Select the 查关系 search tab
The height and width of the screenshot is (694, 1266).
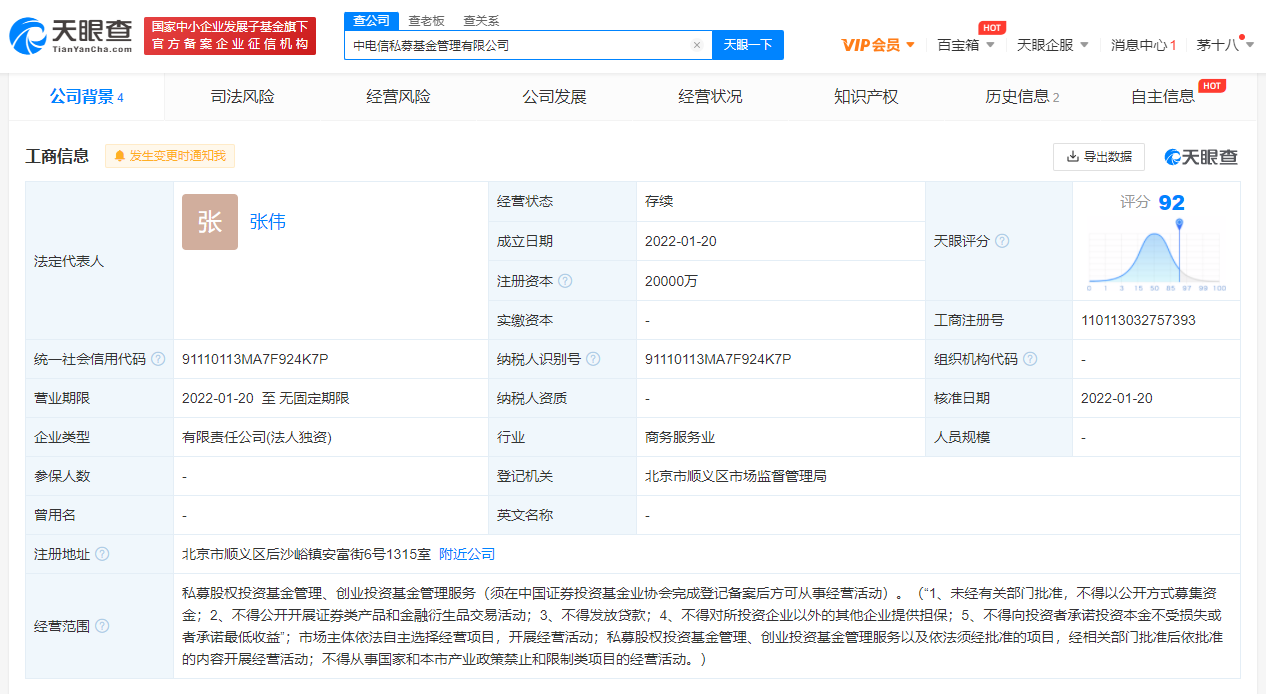[481, 20]
